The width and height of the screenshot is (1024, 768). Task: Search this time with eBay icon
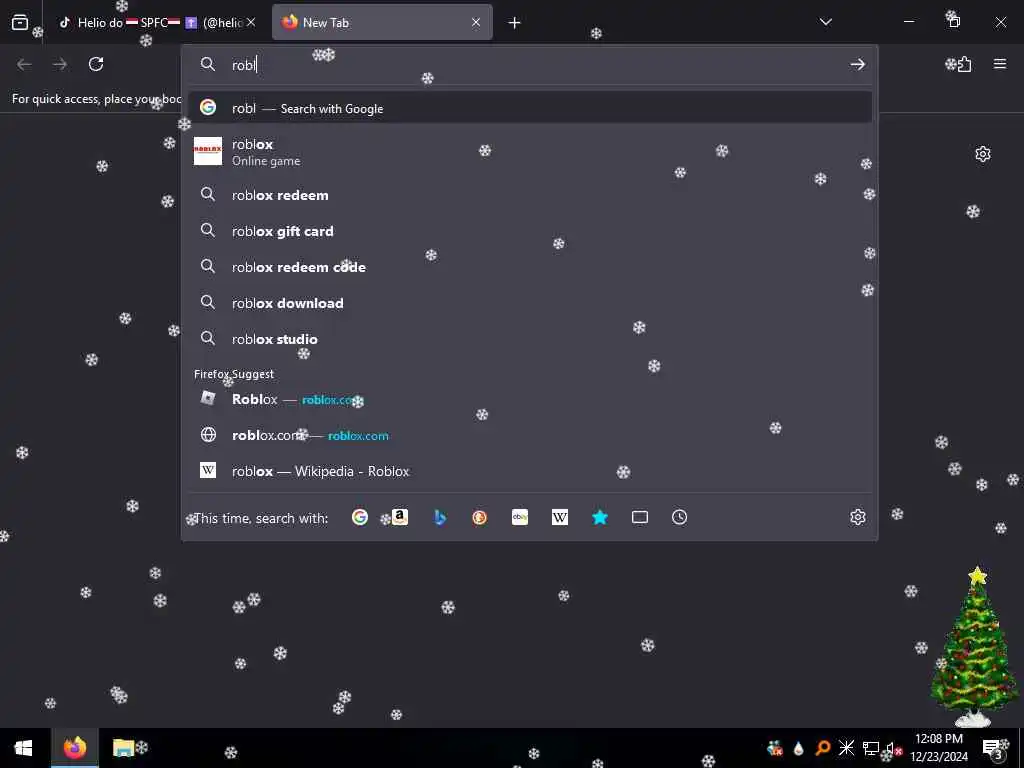(x=520, y=517)
